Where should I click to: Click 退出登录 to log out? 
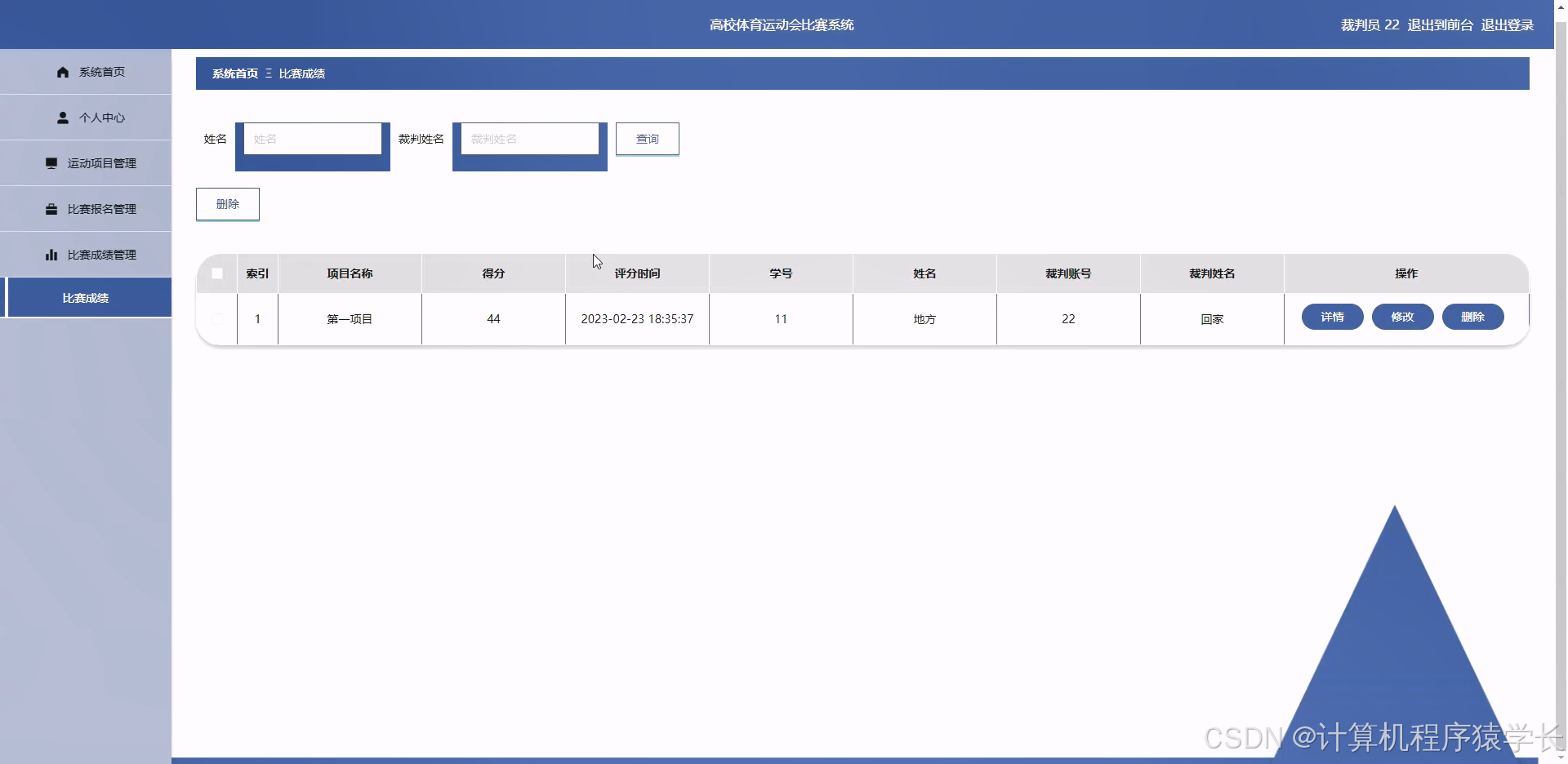pos(1508,25)
